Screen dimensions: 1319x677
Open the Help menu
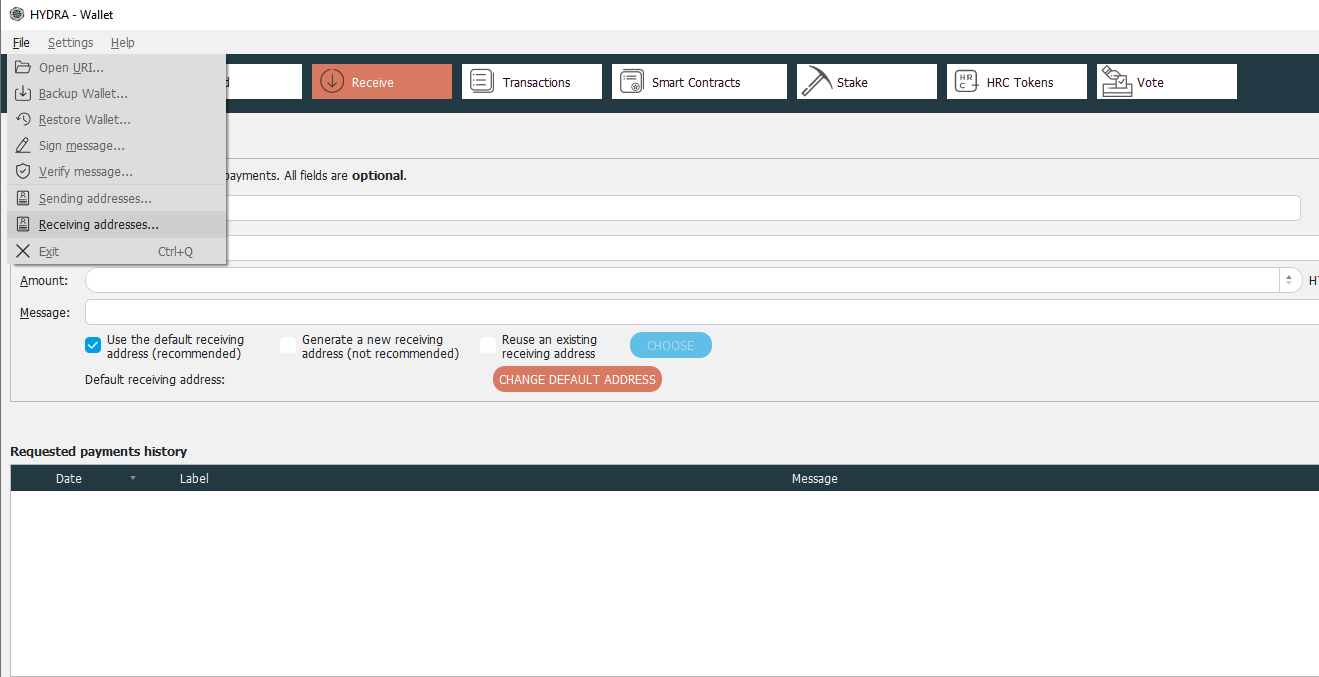pyautogui.click(x=122, y=43)
